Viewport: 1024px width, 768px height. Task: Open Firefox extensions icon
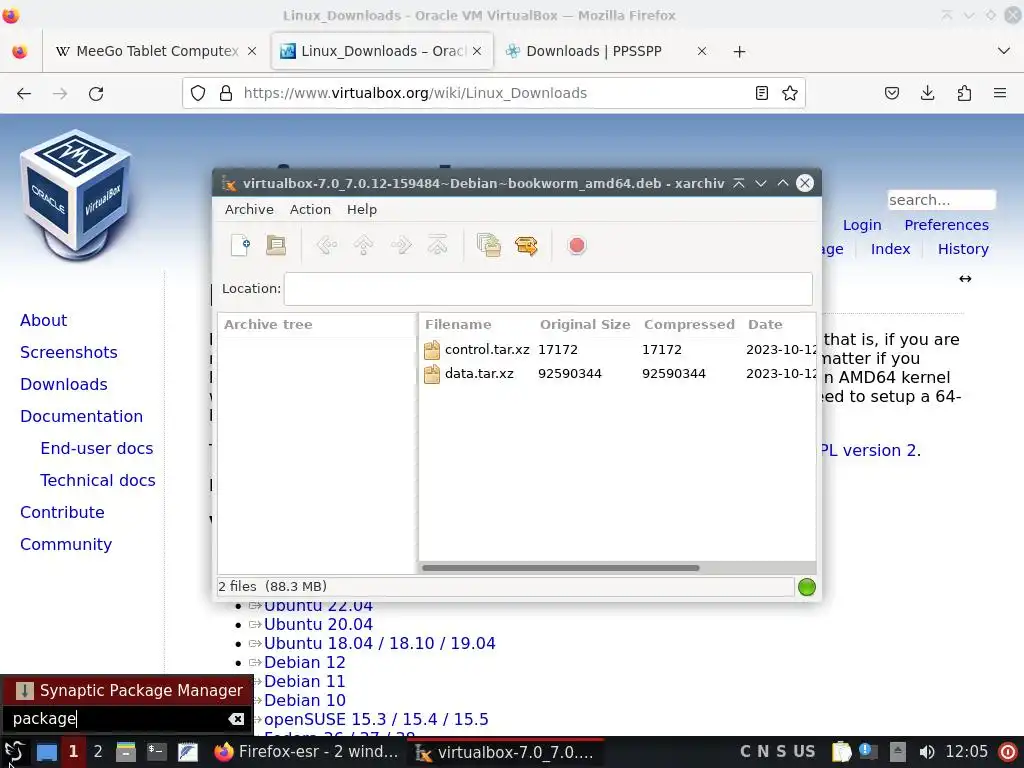[x=964, y=93]
